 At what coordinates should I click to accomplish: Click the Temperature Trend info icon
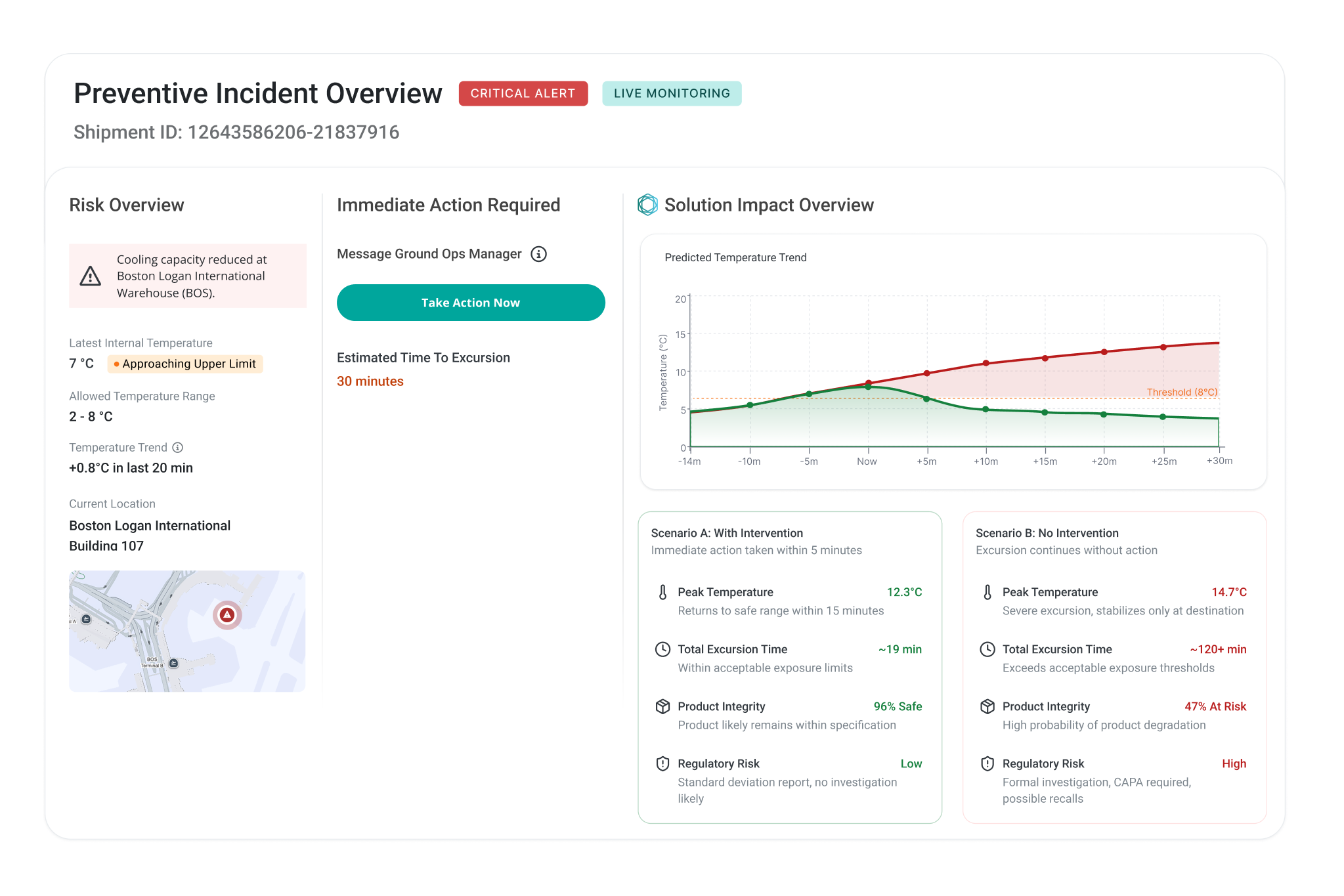pos(177,448)
